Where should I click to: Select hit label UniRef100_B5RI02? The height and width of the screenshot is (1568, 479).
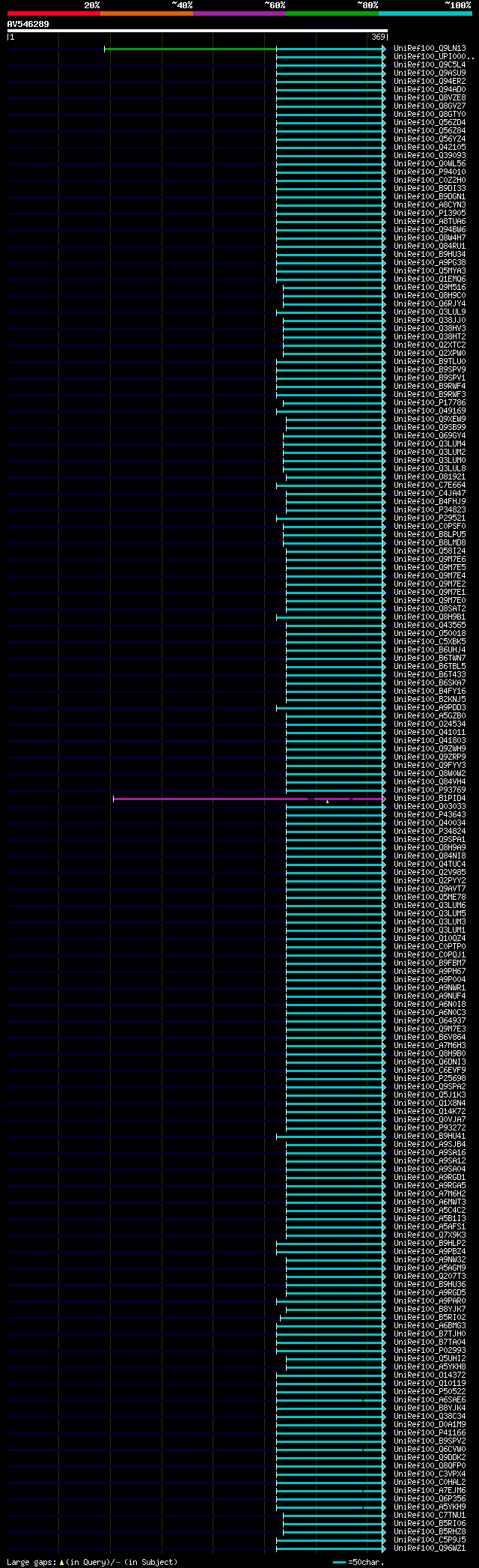[x=430, y=1318]
